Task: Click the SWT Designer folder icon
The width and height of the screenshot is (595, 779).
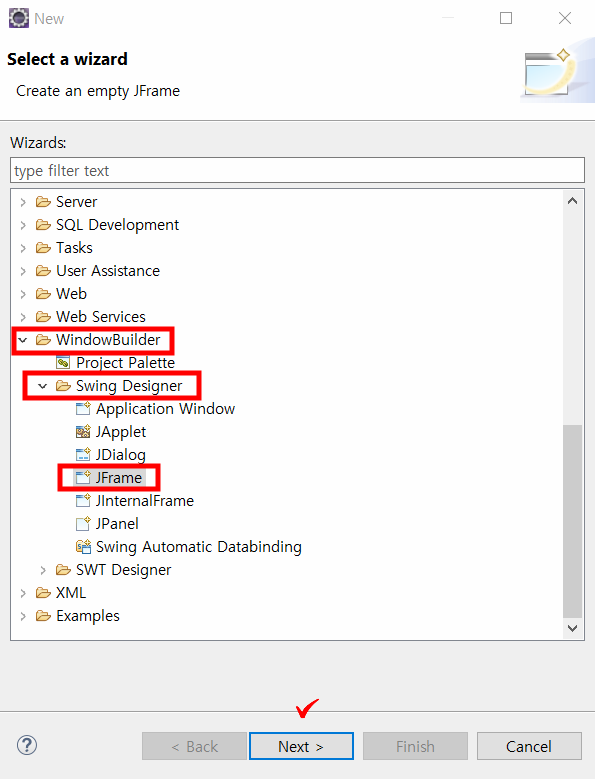Action: point(63,569)
